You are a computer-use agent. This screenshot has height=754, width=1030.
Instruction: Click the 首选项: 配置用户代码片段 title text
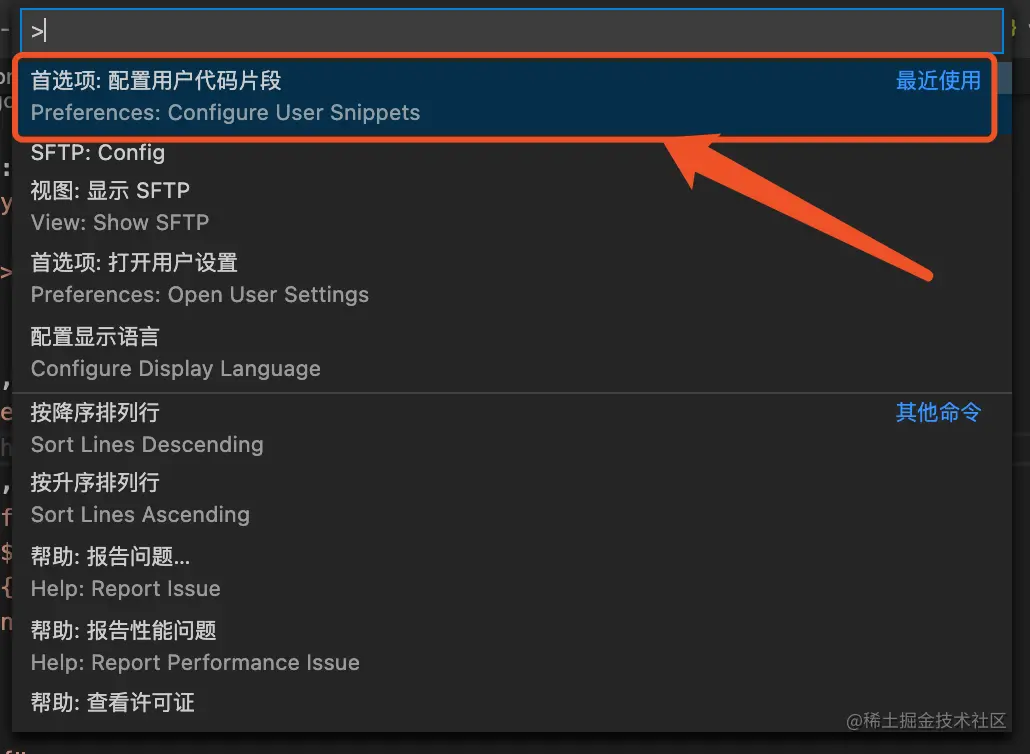tap(156, 81)
